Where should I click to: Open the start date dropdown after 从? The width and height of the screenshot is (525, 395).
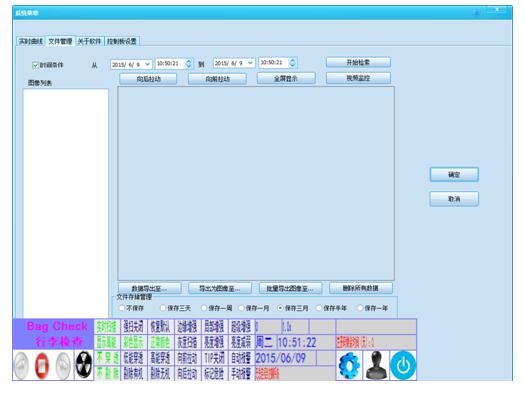147,64
